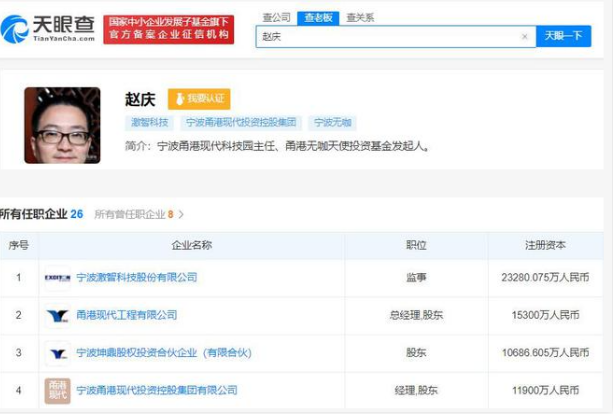Open the 宁波坤鼎股权投资 logo icon
Screen dimensions: 613x414
tap(57, 353)
